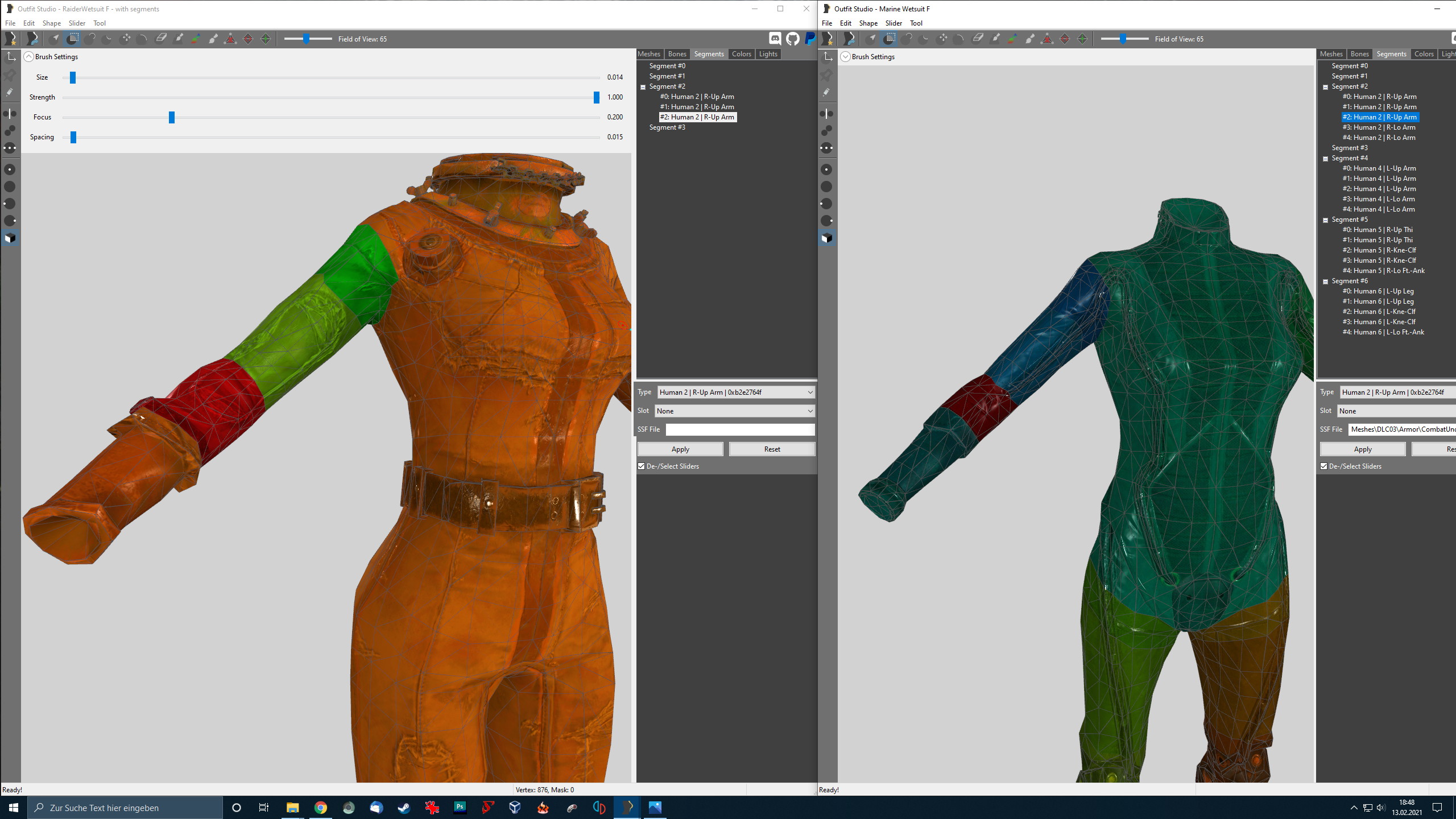
Task: Uncheck De-/Select Sliders in Marine Wetsuit window
Action: (x=1324, y=466)
